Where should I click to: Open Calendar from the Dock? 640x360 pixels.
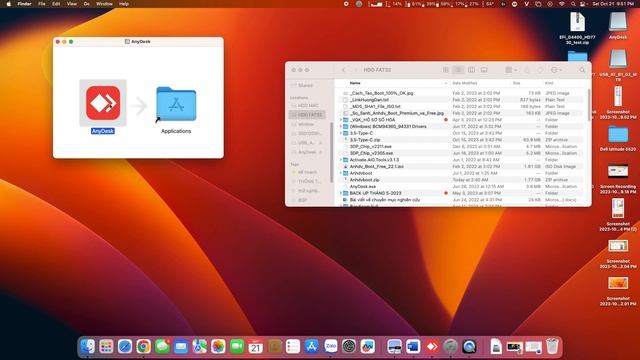256,347
